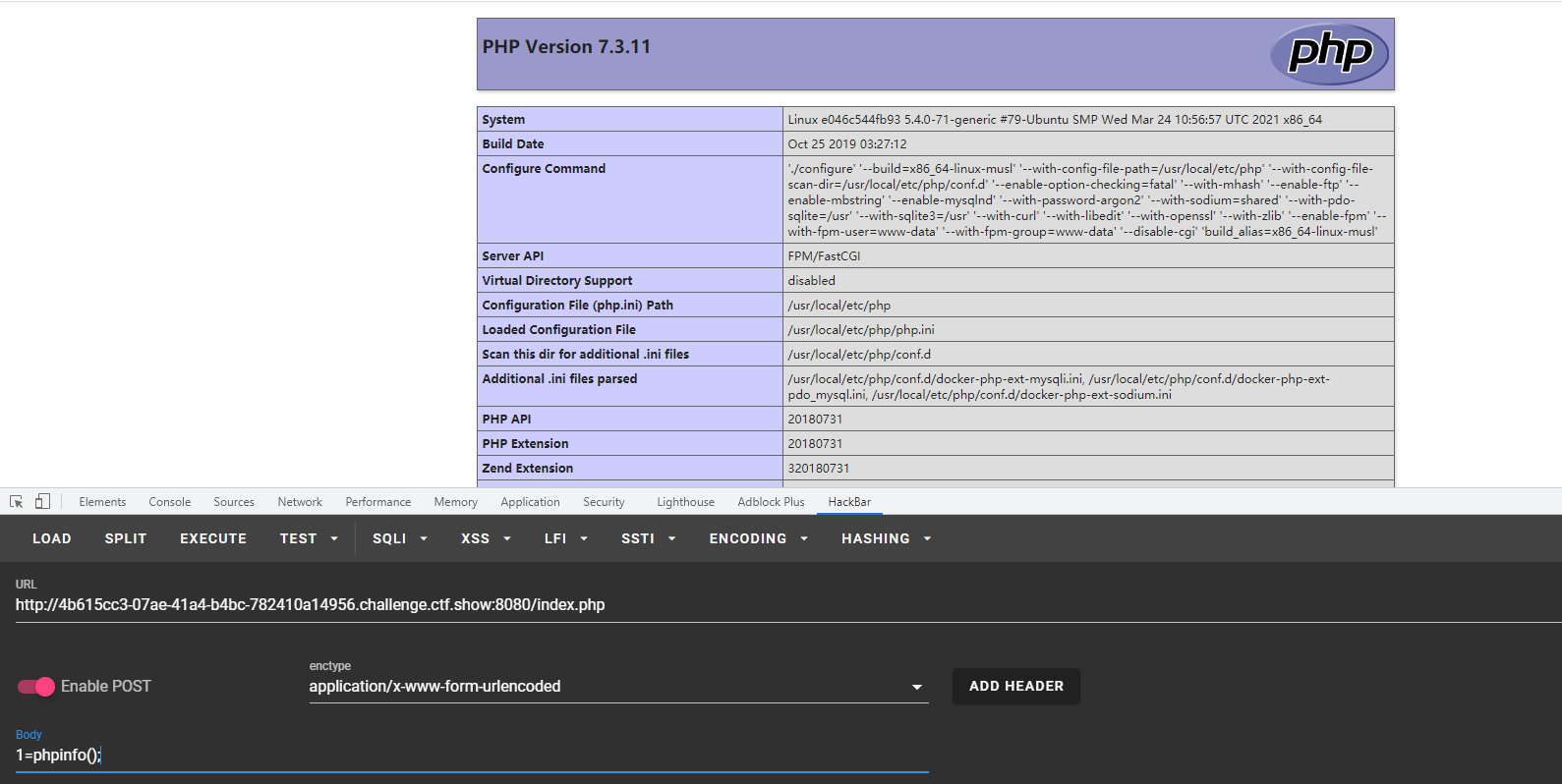Click the PHP API value 20180731
1562x784 pixels.
(815, 419)
